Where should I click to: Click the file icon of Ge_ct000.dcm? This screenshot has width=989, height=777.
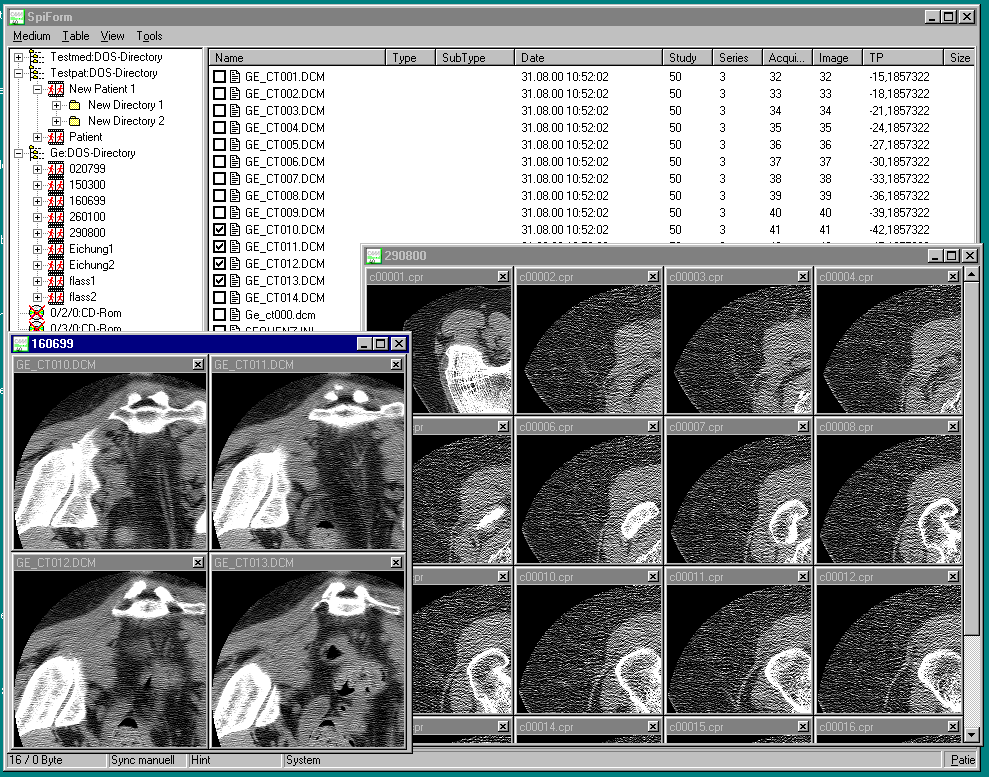[x=235, y=315]
